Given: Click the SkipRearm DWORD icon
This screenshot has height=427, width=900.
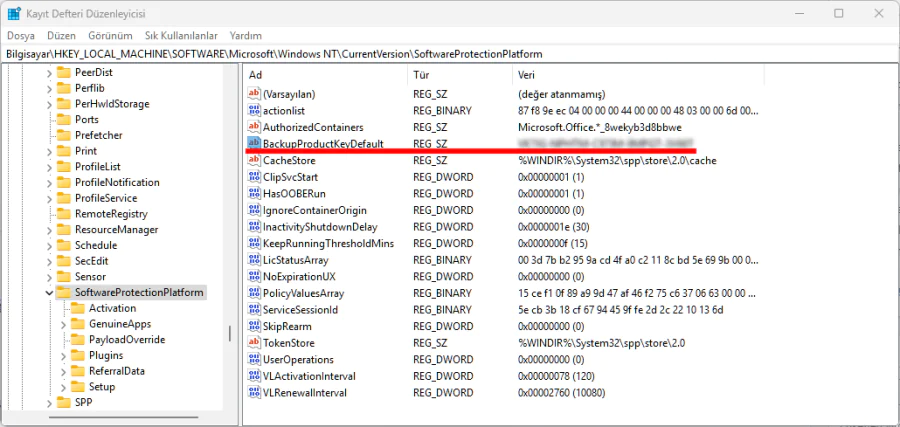Looking at the screenshot, I should point(254,327).
